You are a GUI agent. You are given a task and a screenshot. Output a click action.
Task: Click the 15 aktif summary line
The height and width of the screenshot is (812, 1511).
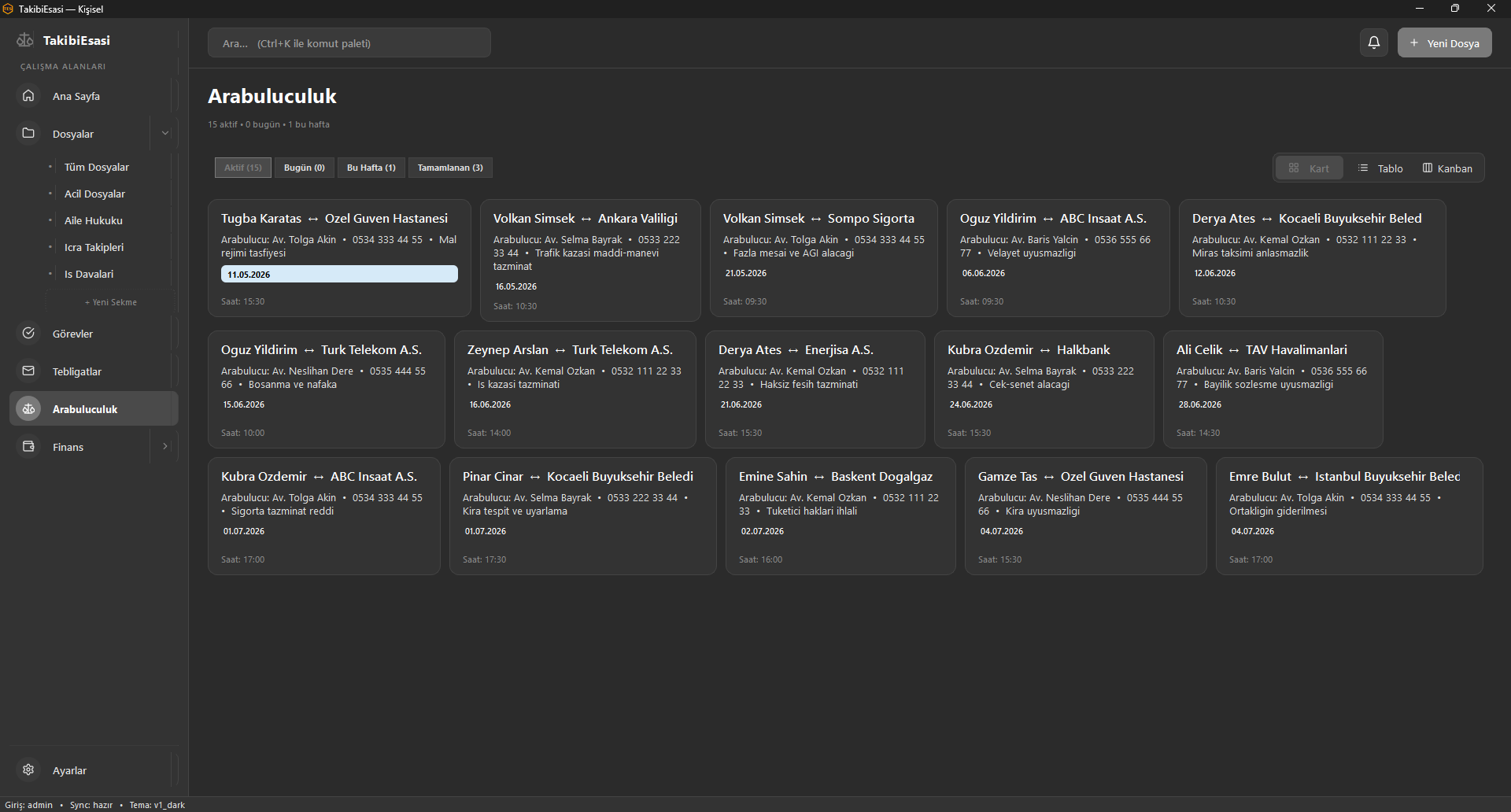coord(268,124)
